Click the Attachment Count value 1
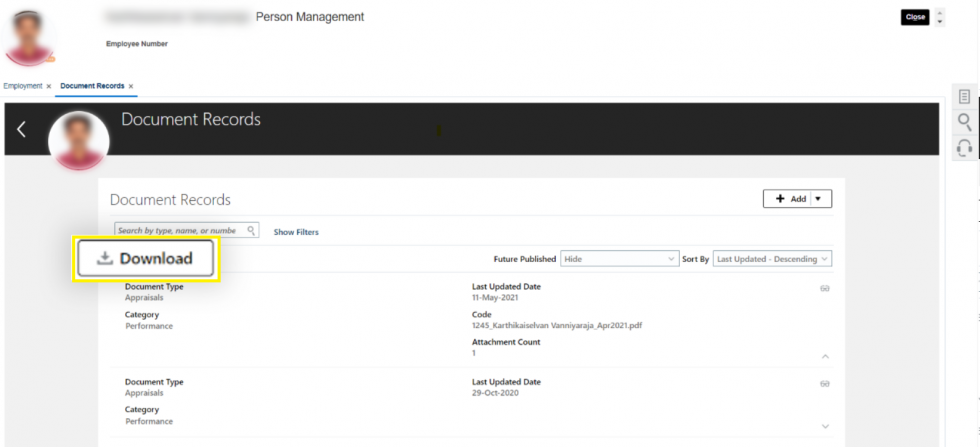Image resolution: width=980 pixels, height=447 pixels. (x=474, y=353)
